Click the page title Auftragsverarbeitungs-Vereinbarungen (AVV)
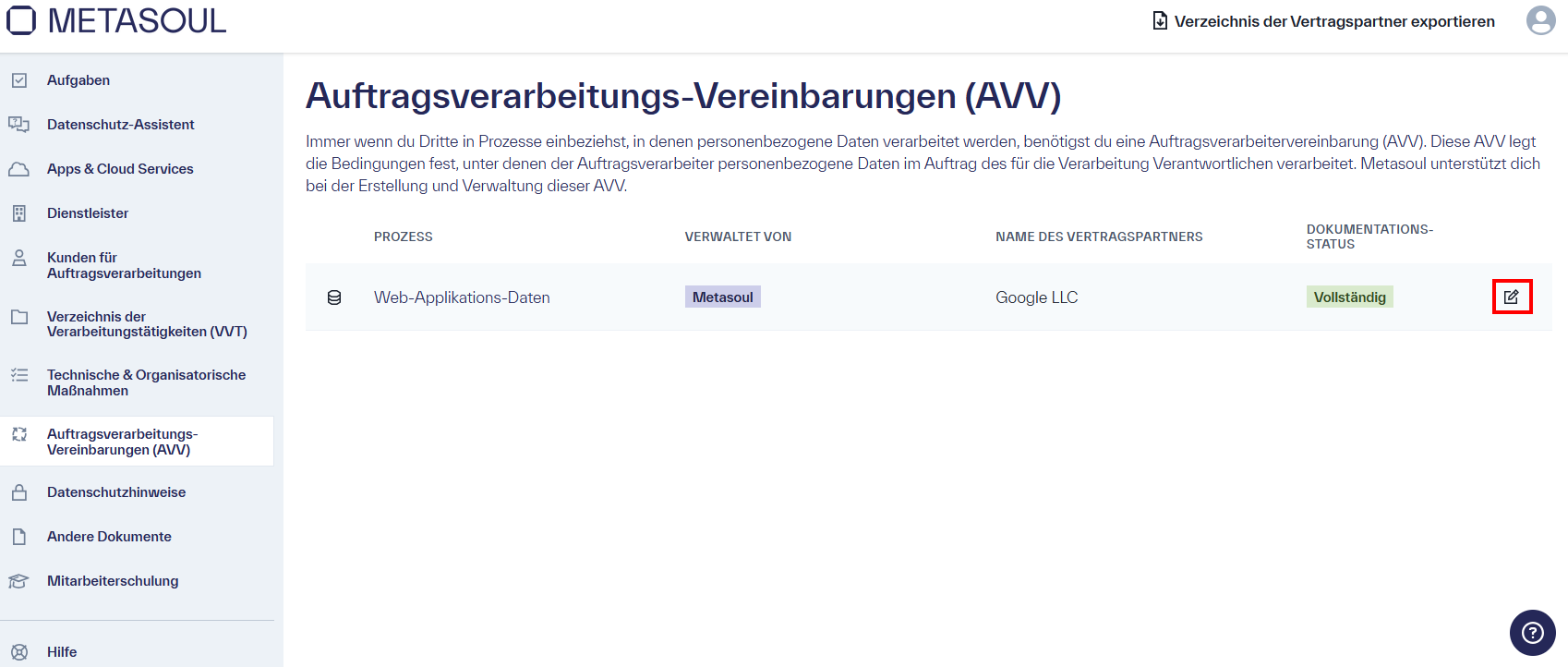1568x667 pixels. pyautogui.click(x=683, y=95)
